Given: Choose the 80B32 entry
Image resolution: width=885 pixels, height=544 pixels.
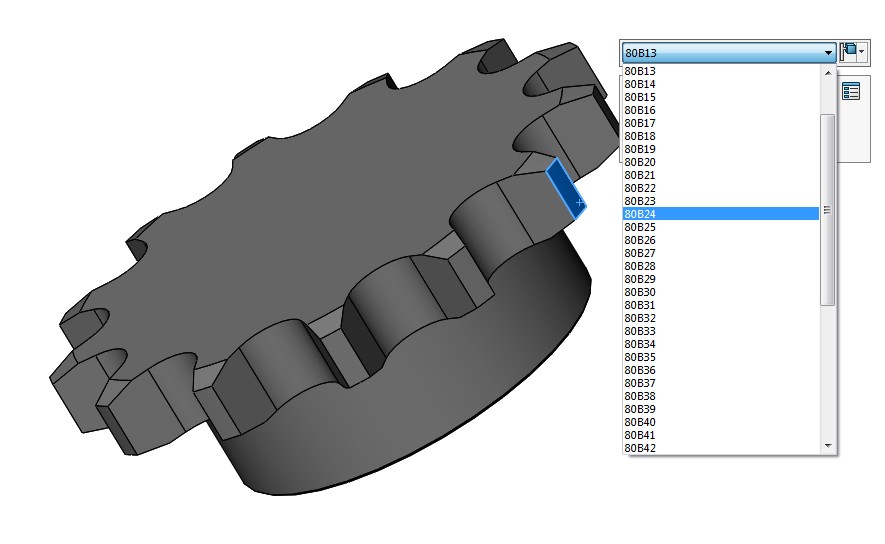Looking at the screenshot, I should point(721,318).
